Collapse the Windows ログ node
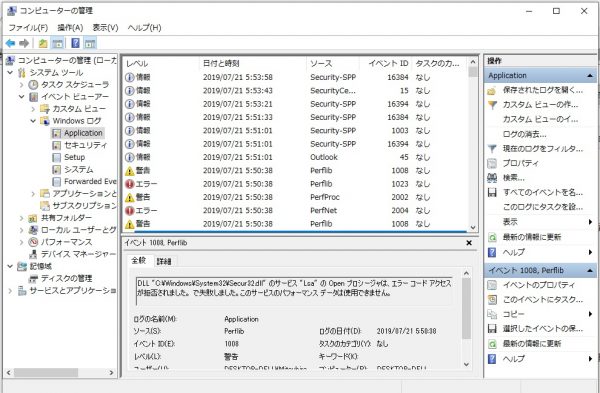 click(33, 121)
